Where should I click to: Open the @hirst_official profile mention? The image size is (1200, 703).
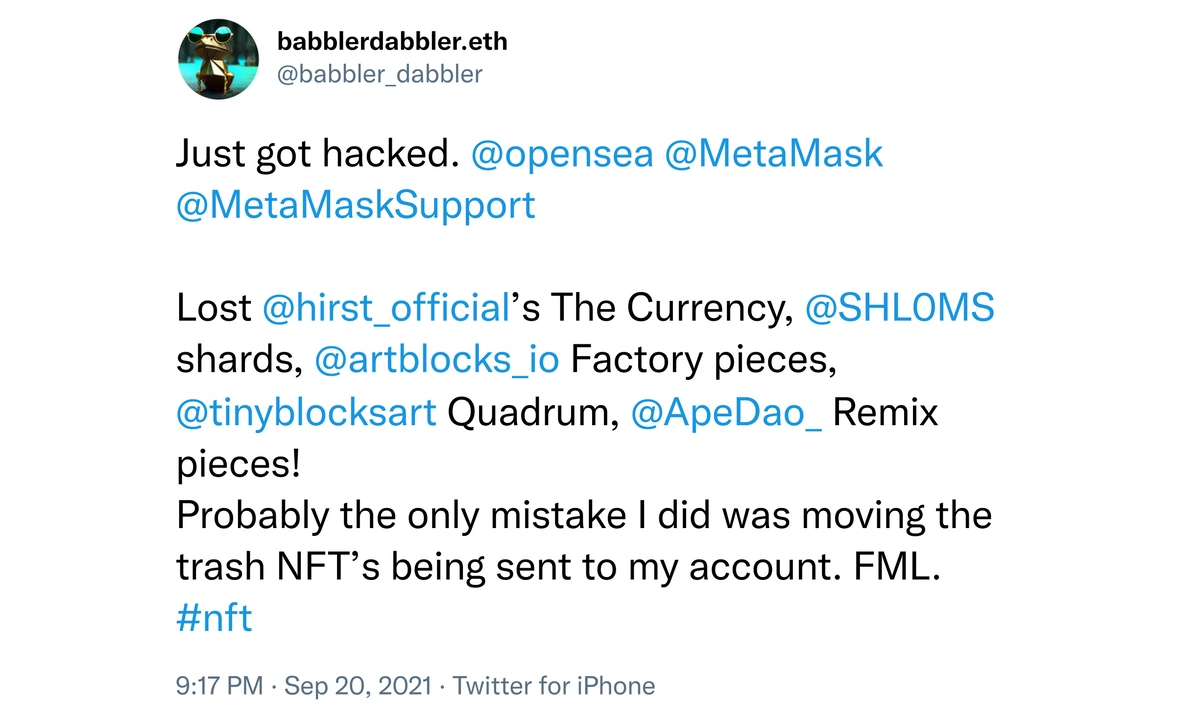point(386,308)
